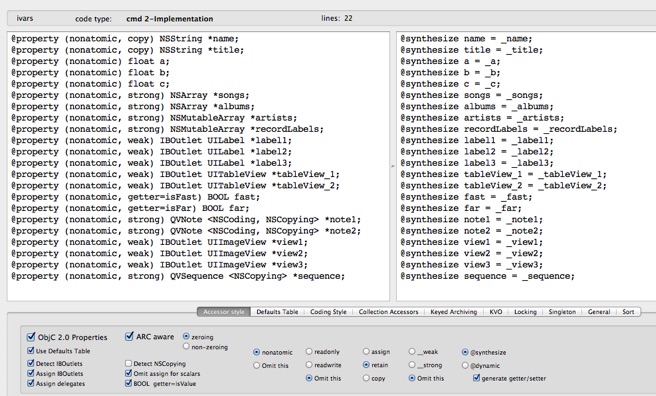Uncheck the ARC aware checkbox
This screenshot has width=656, height=396.
pyautogui.click(x=129, y=336)
